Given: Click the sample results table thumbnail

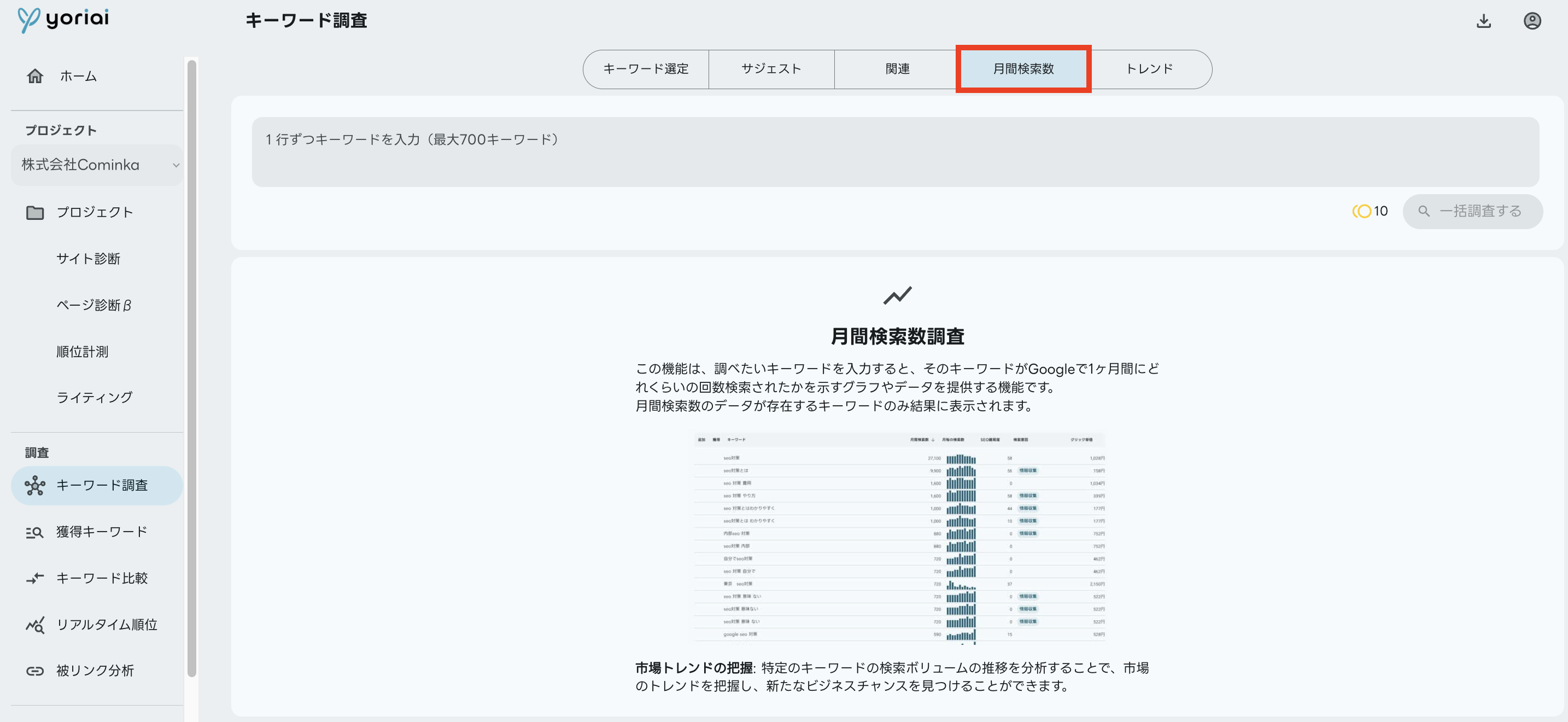Looking at the screenshot, I should (x=899, y=538).
